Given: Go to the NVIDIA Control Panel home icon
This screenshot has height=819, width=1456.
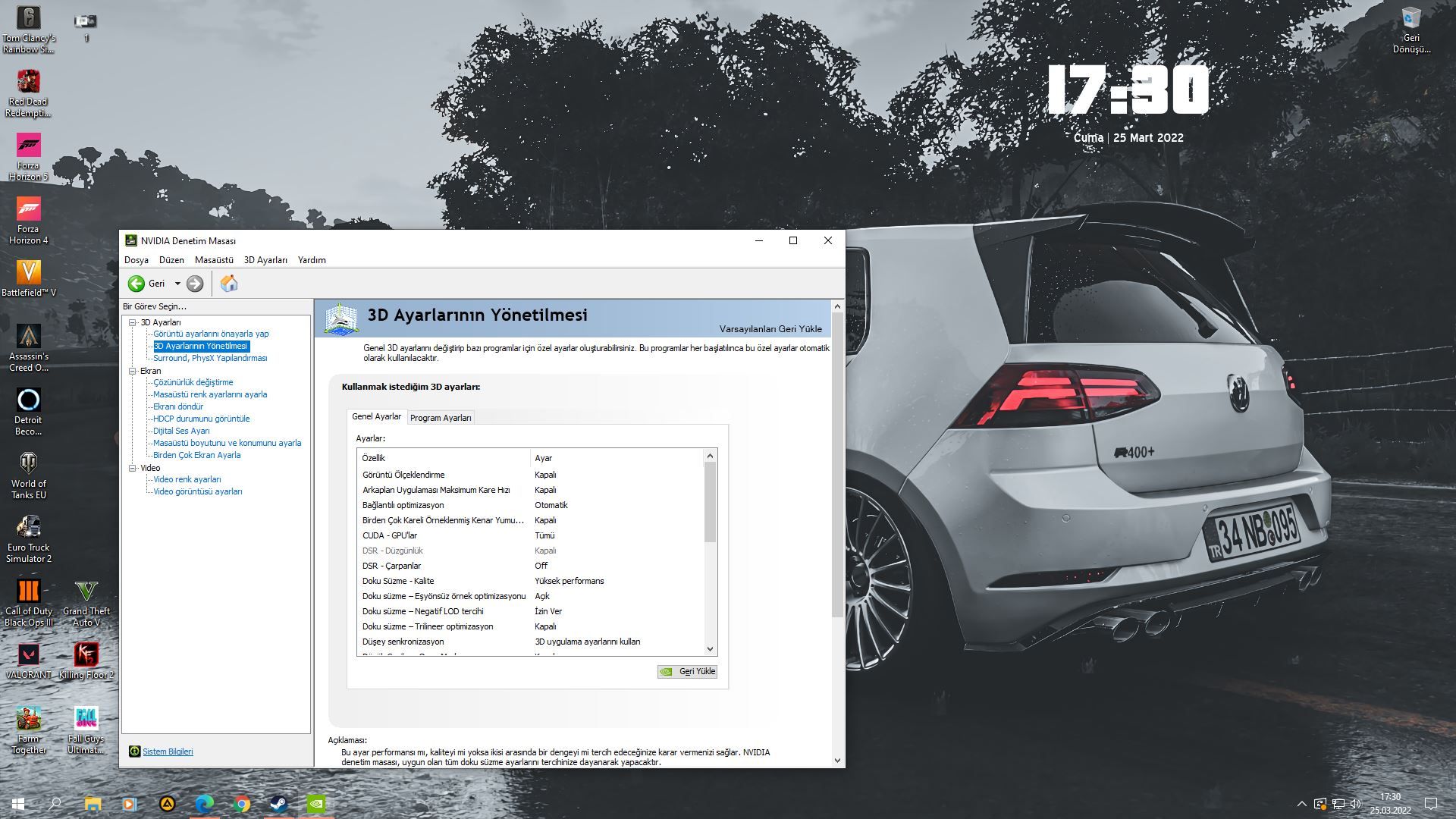Looking at the screenshot, I should [x=229, y=284].
